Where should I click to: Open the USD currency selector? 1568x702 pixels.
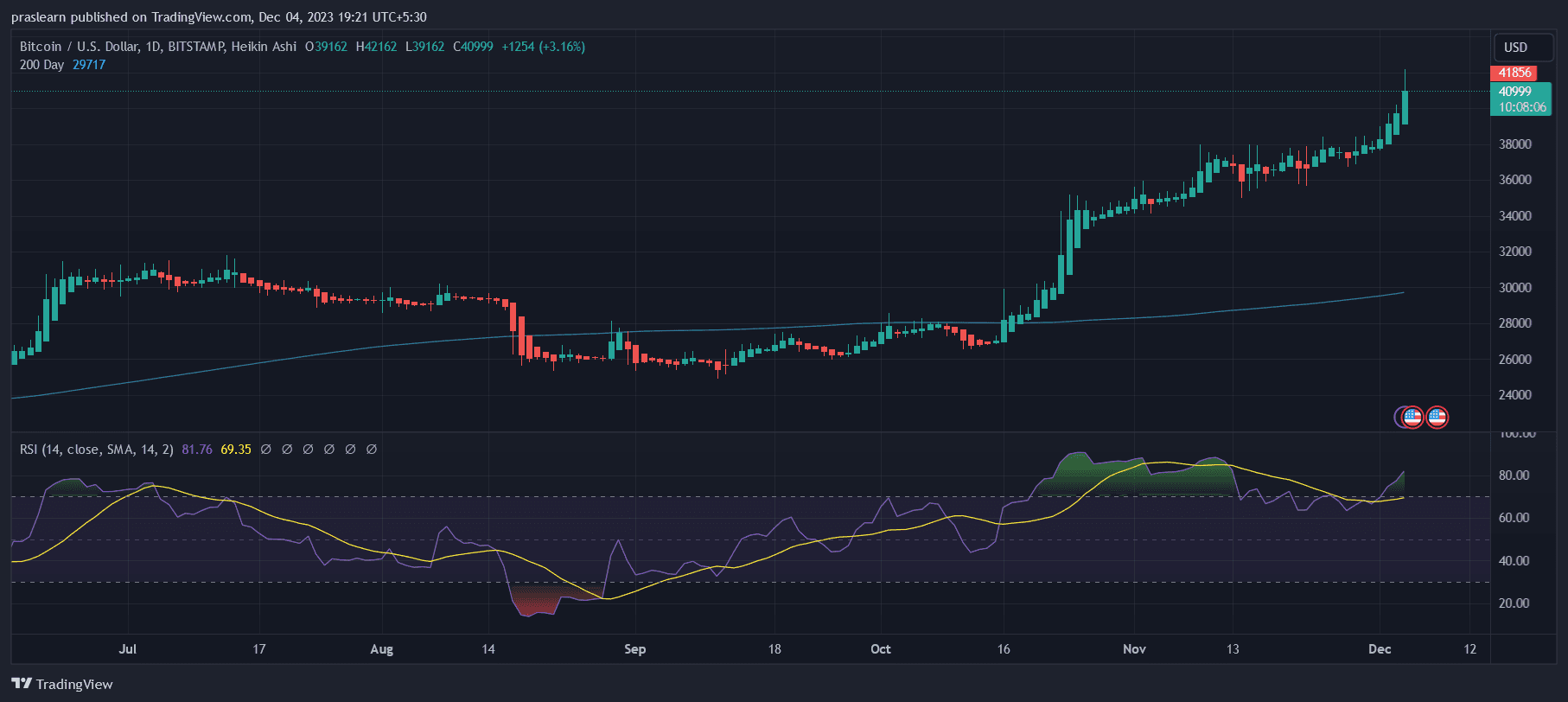coord(1516,48)
